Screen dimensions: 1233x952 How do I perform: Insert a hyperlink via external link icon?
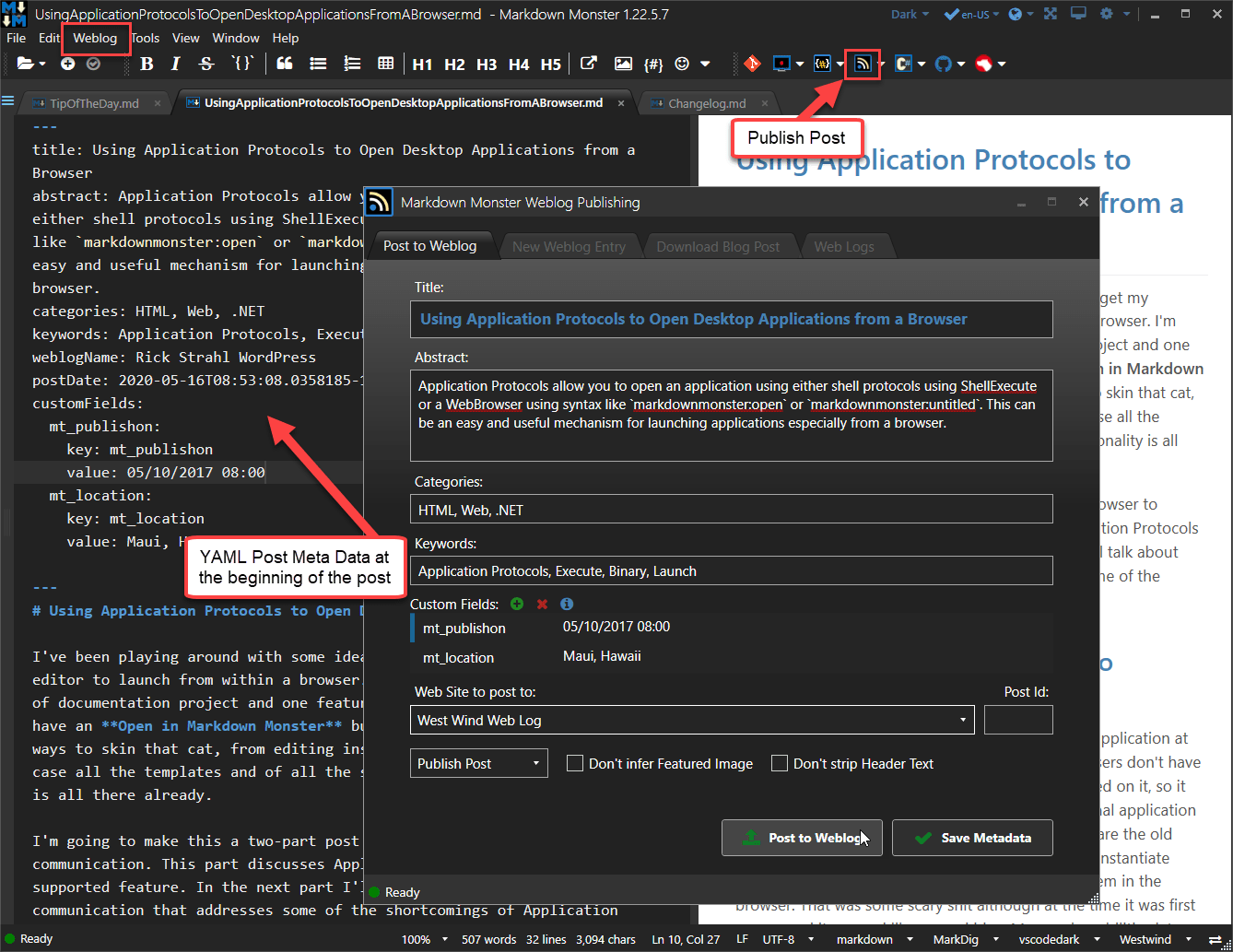[x=589, y=64]
